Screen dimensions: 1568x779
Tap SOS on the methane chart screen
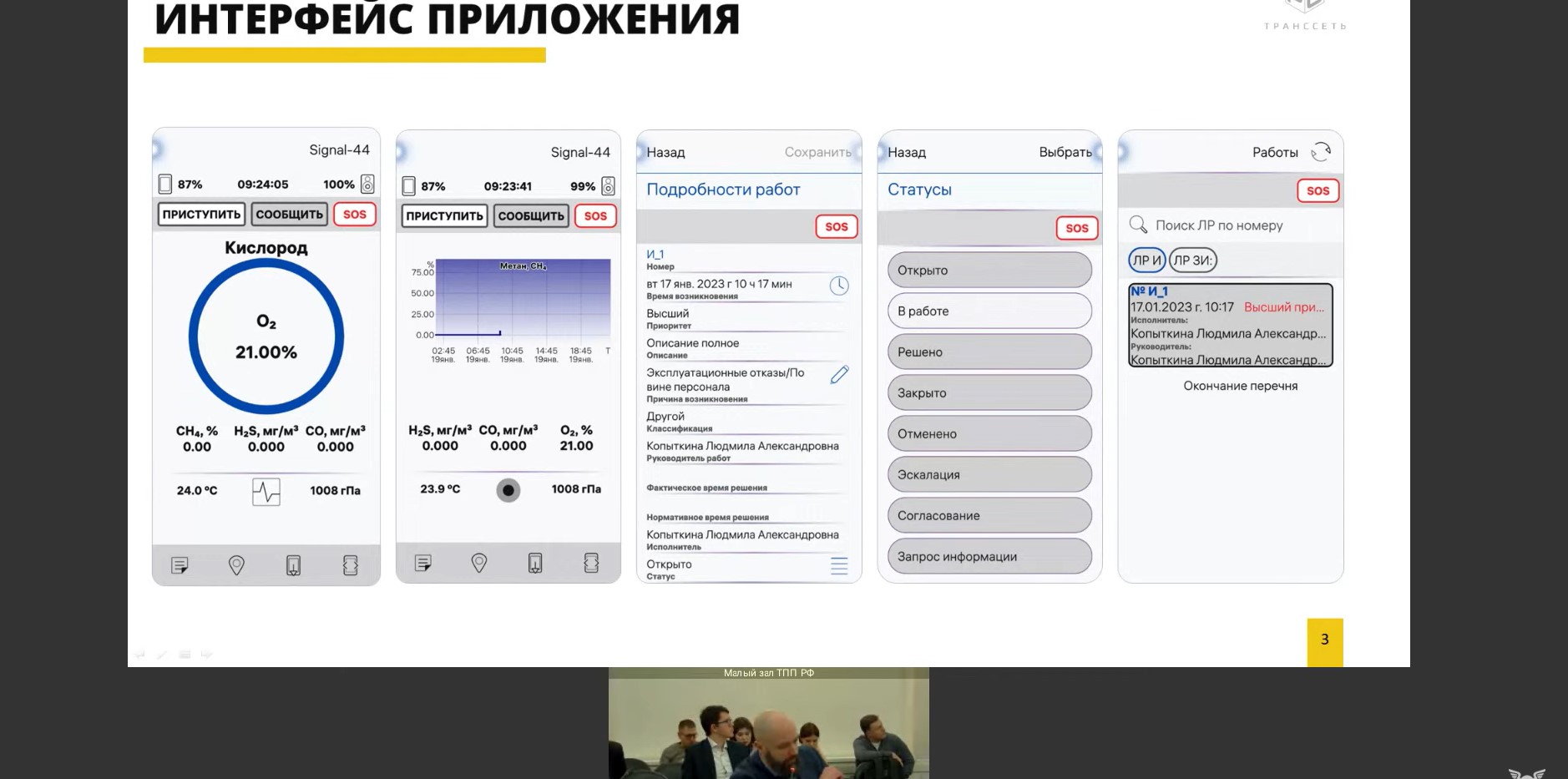tap(595, 216)
